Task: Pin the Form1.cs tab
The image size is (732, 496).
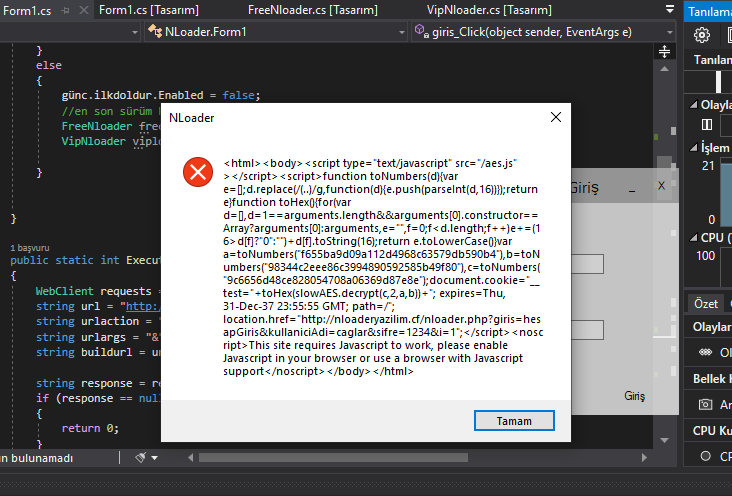Action: (x=65, y=10)
